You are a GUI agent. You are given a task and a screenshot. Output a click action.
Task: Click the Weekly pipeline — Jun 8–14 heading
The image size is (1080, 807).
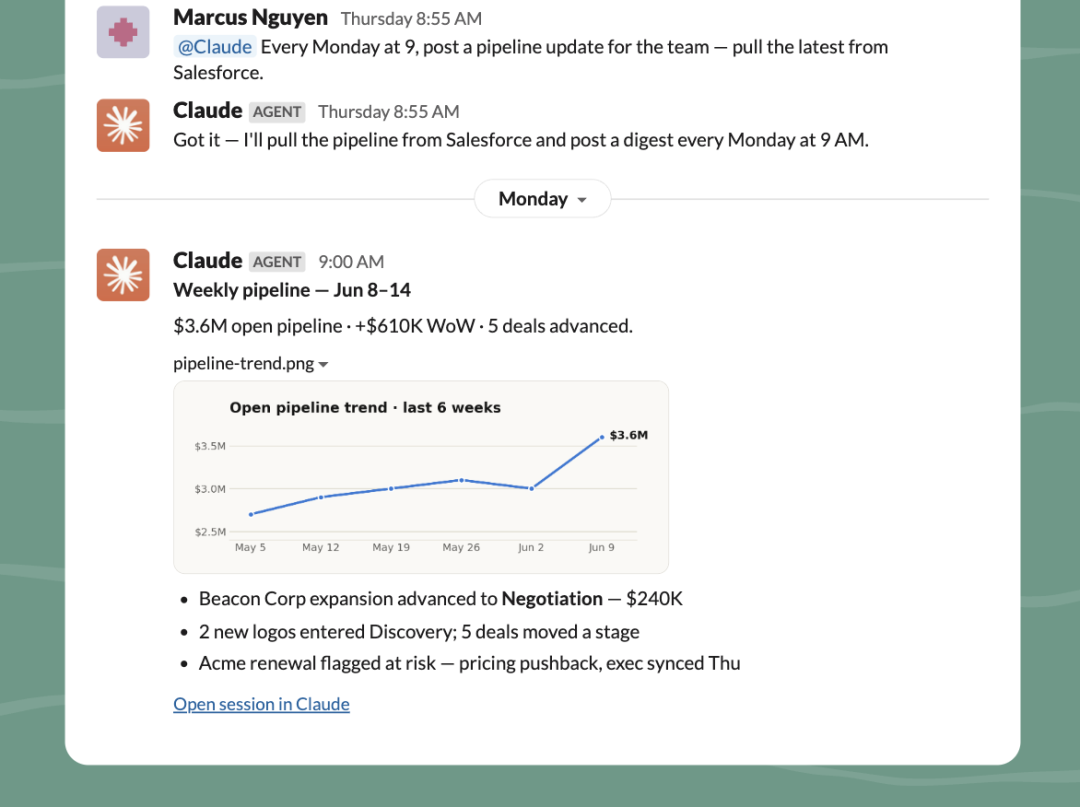pos(292,290)
